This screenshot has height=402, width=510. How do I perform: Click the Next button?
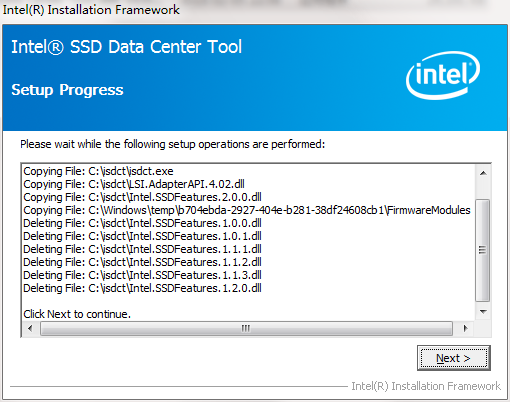click(x=454, y=358)
